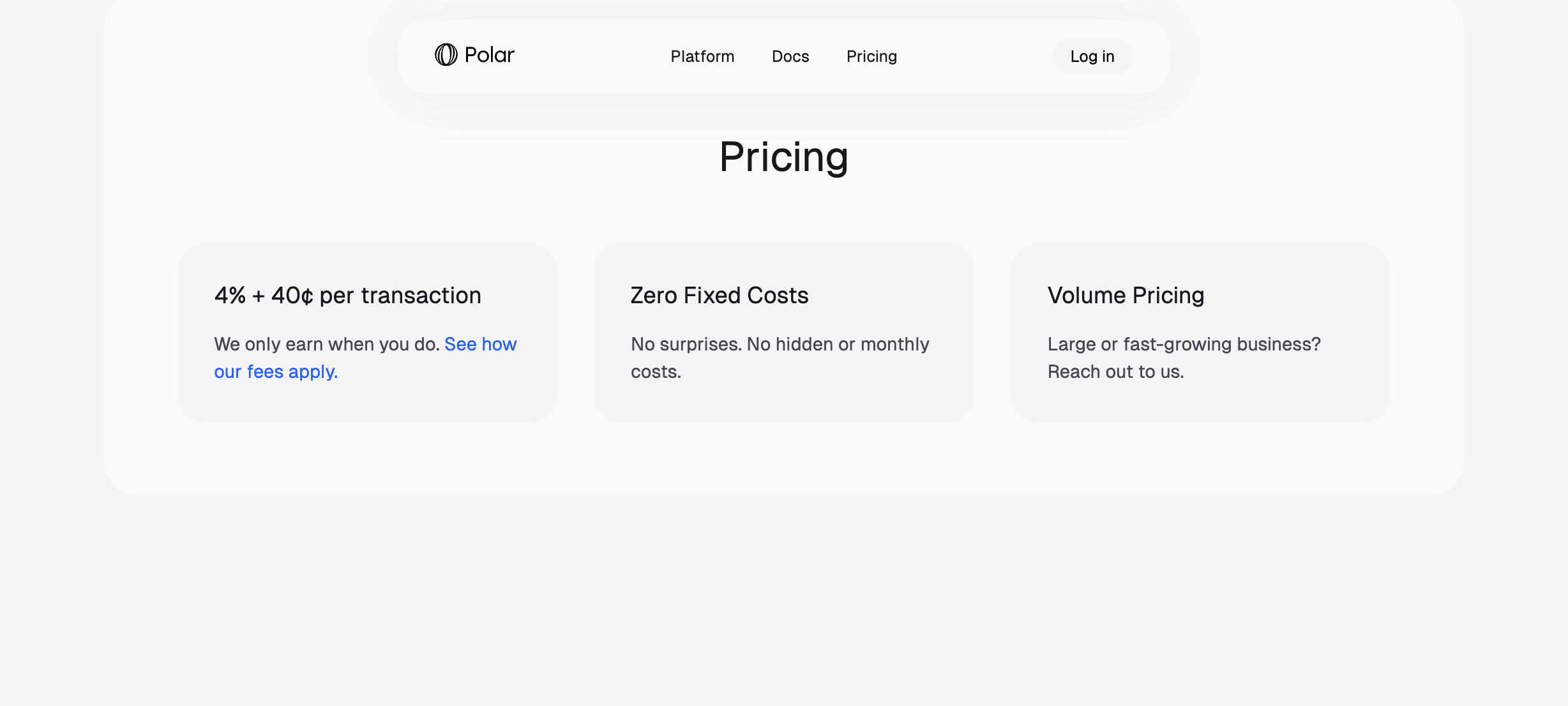The width and height of the screenshot is (1568, 706).
Task: Click the "Volume Pricing" card title
Action: [1126, 295]
